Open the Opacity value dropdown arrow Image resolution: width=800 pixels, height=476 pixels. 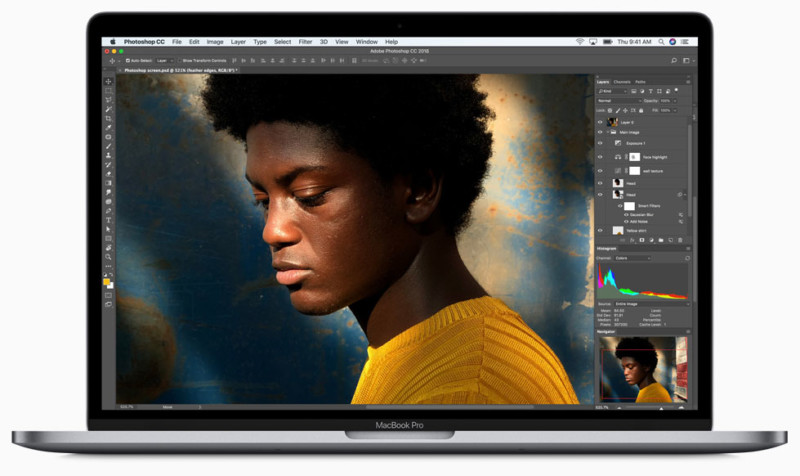tap(675, 101)
